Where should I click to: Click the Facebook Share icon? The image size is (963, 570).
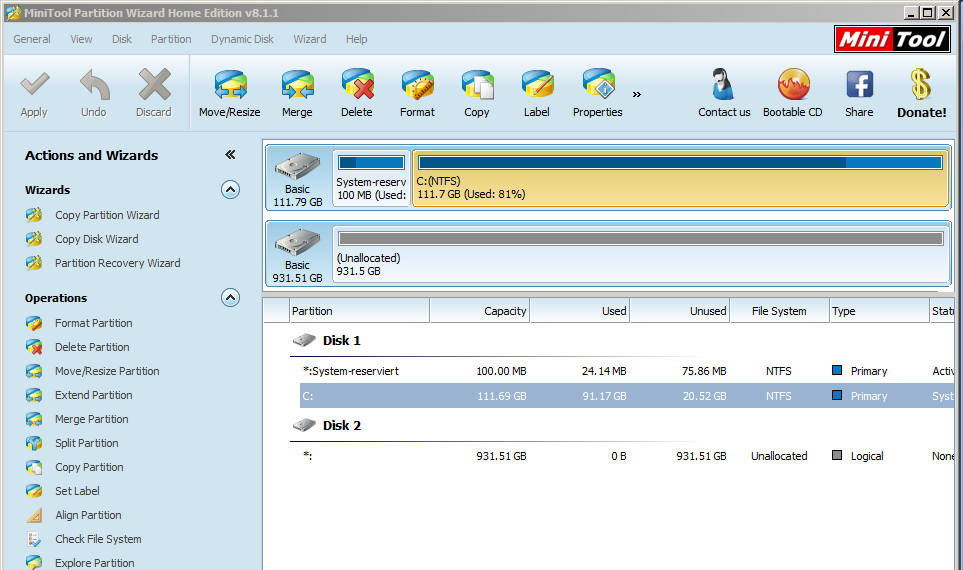859,84
